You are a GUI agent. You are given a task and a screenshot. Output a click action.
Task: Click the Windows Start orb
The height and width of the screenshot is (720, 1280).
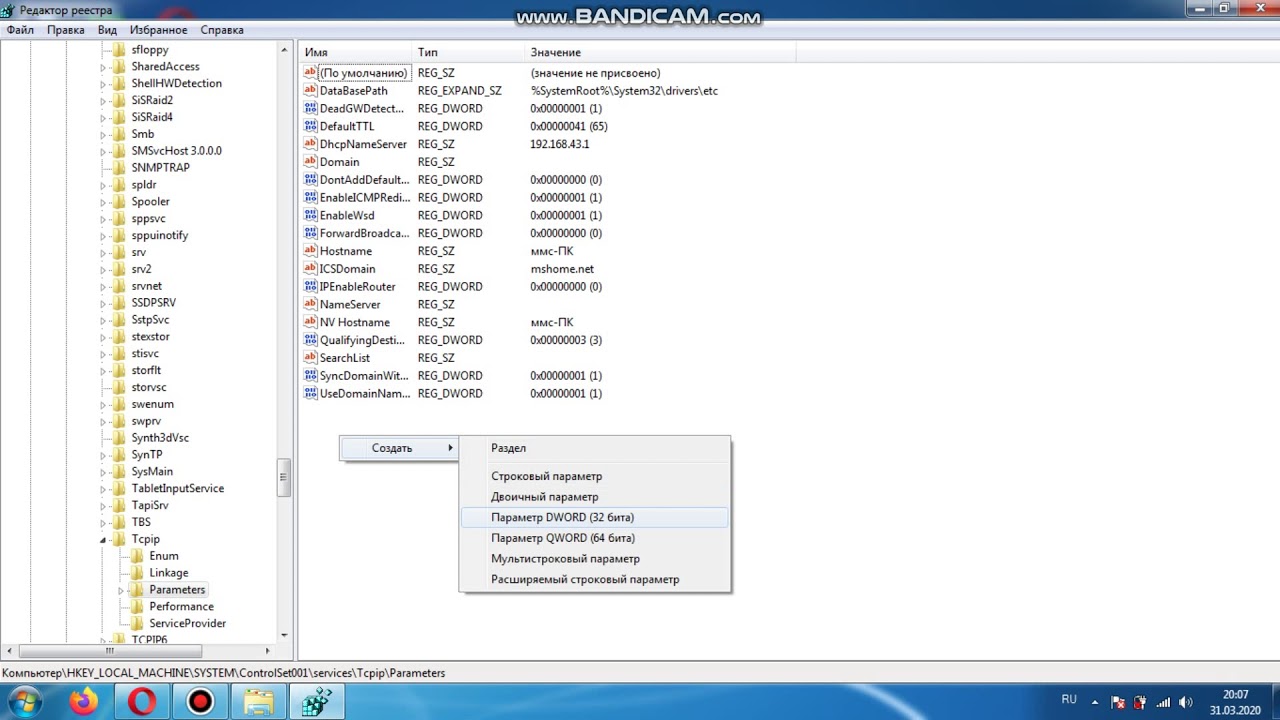tap(24, 701)
